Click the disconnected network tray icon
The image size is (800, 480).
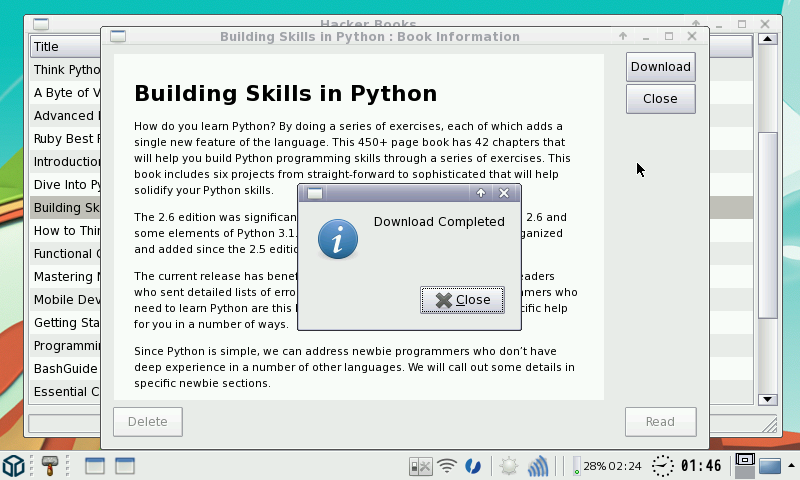pos(420,466)
